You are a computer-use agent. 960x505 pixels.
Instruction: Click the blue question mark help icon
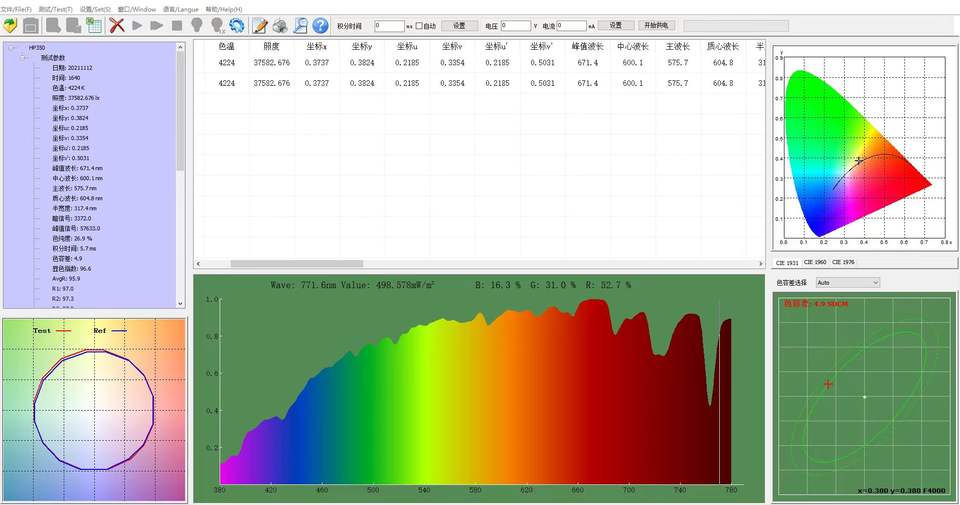320,26
